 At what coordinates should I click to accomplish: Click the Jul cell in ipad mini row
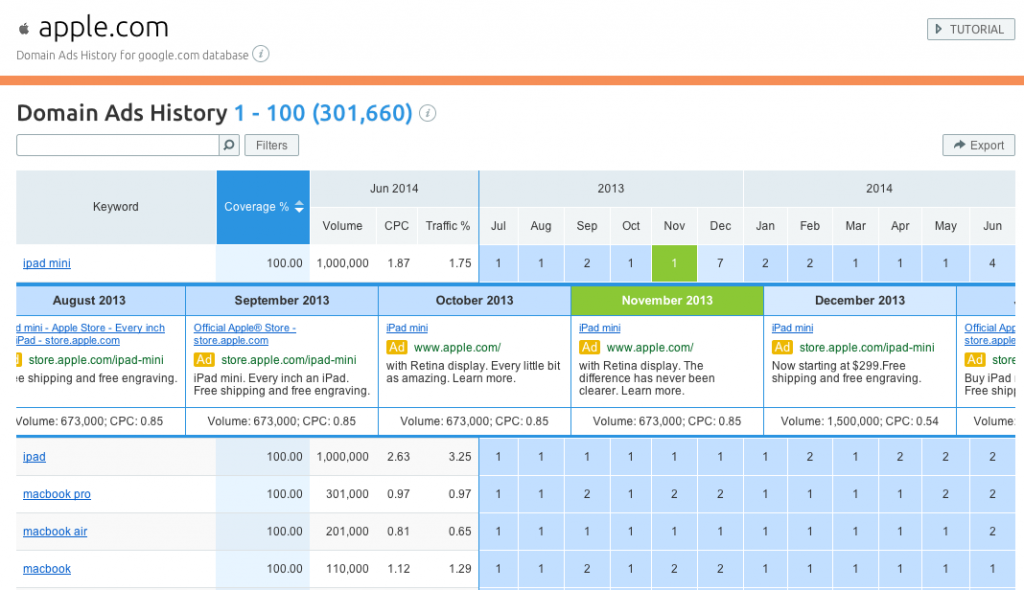pyautogui.click(x=498, y=263)
